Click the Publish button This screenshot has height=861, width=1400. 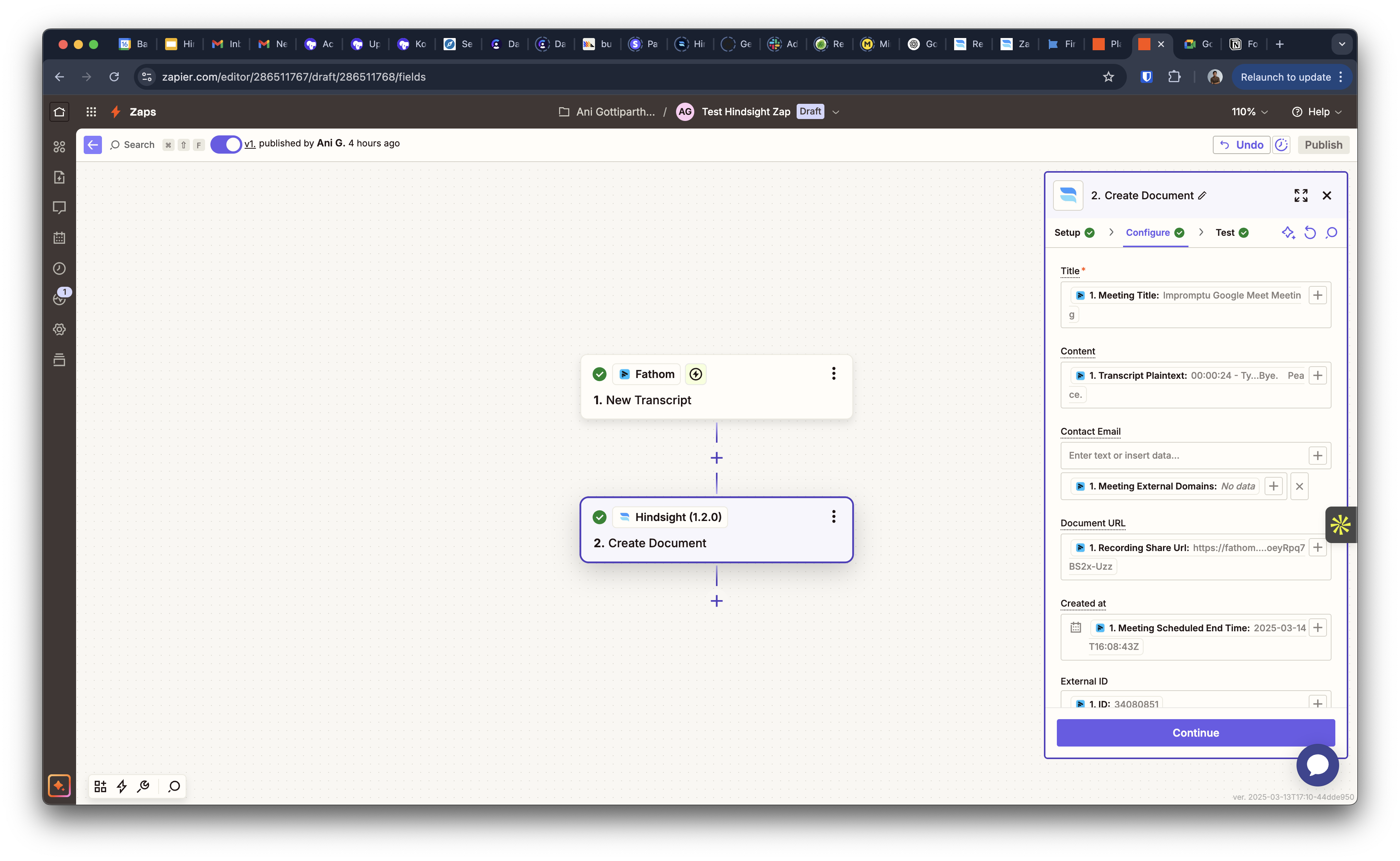[x=1323, y=145]
